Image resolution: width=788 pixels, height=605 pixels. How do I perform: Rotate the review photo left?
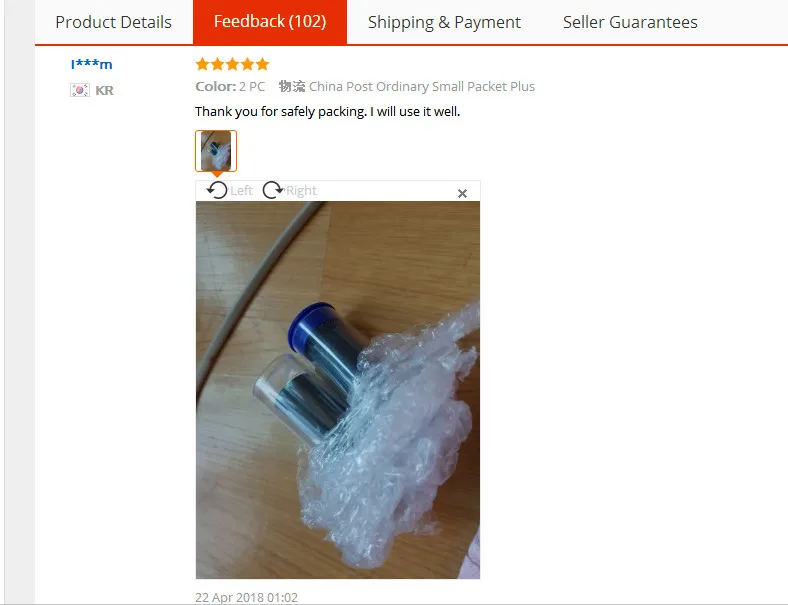coord(217,190)
